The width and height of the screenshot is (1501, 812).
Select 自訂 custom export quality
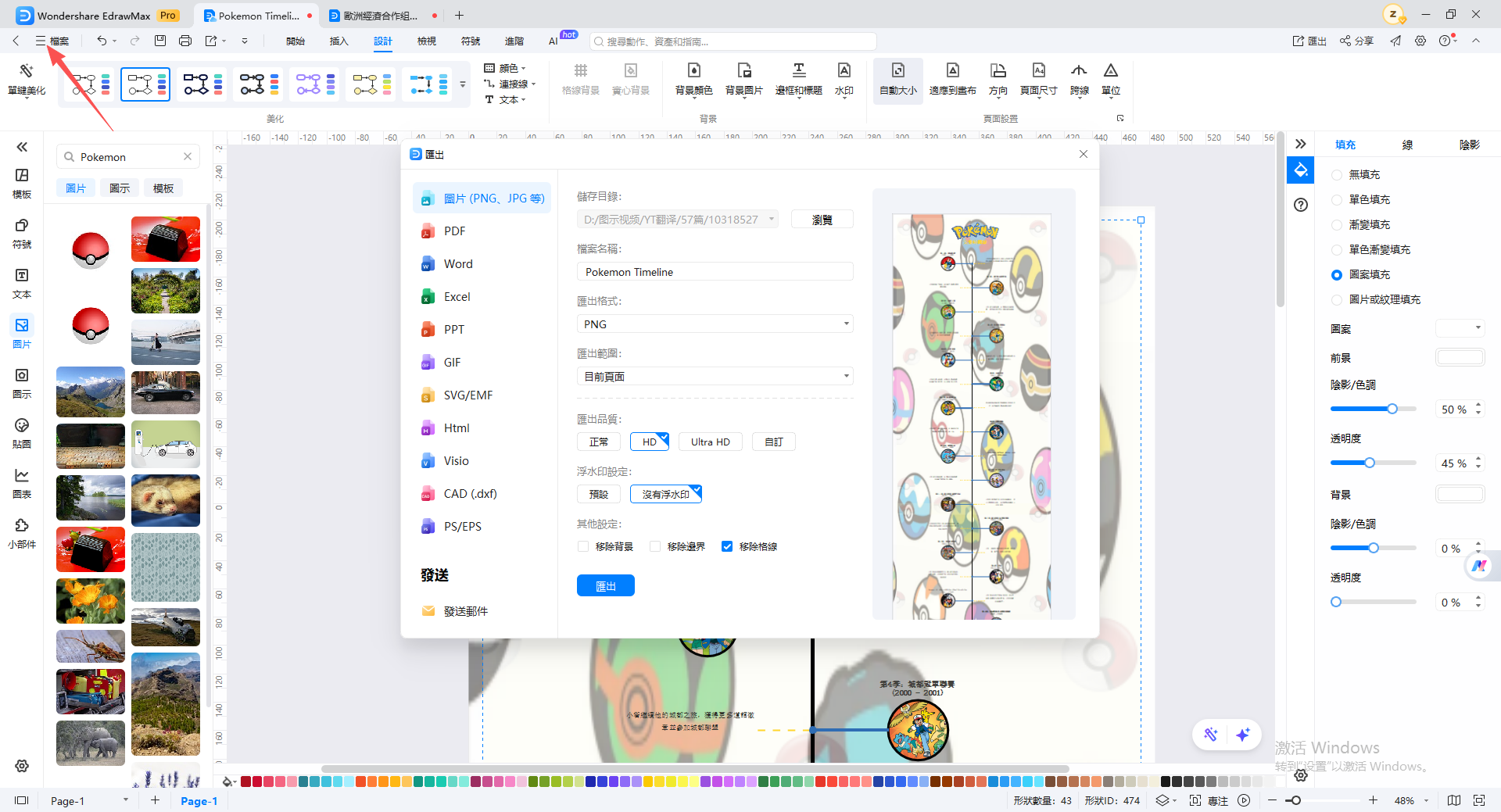point(774,442)
